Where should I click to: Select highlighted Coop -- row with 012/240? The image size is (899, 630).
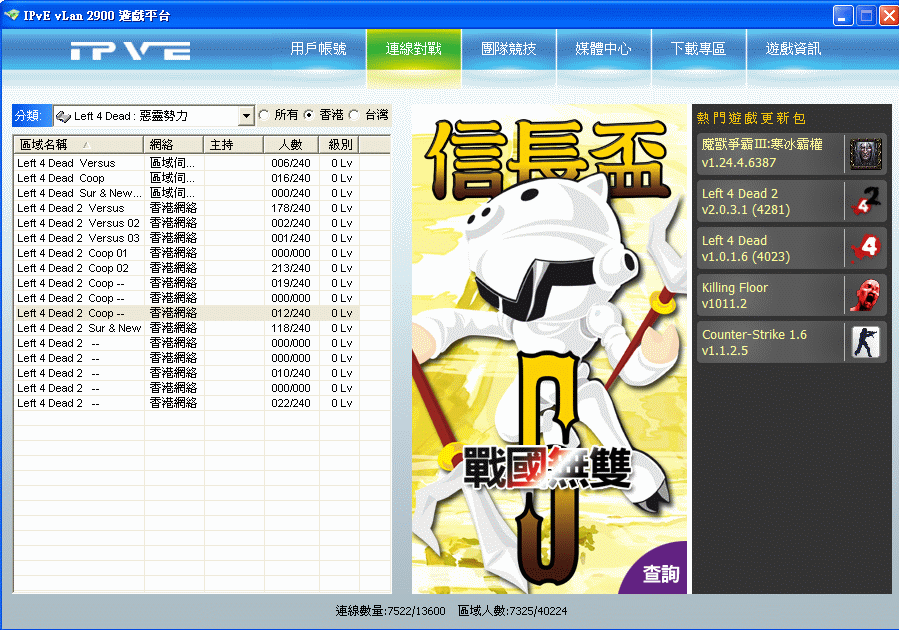pos(186,313)
